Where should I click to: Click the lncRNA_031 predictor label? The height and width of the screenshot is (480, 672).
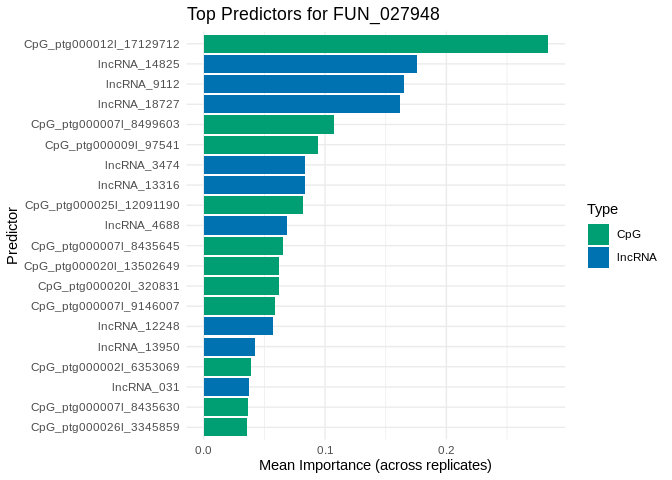145,387
